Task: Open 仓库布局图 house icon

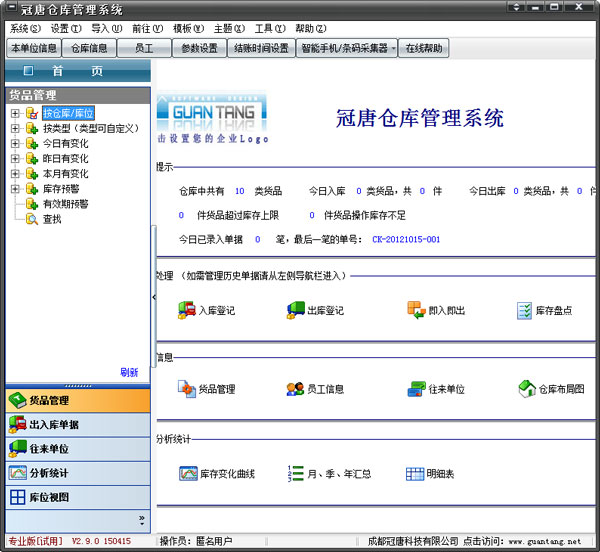Action: (x=527, y=389)
